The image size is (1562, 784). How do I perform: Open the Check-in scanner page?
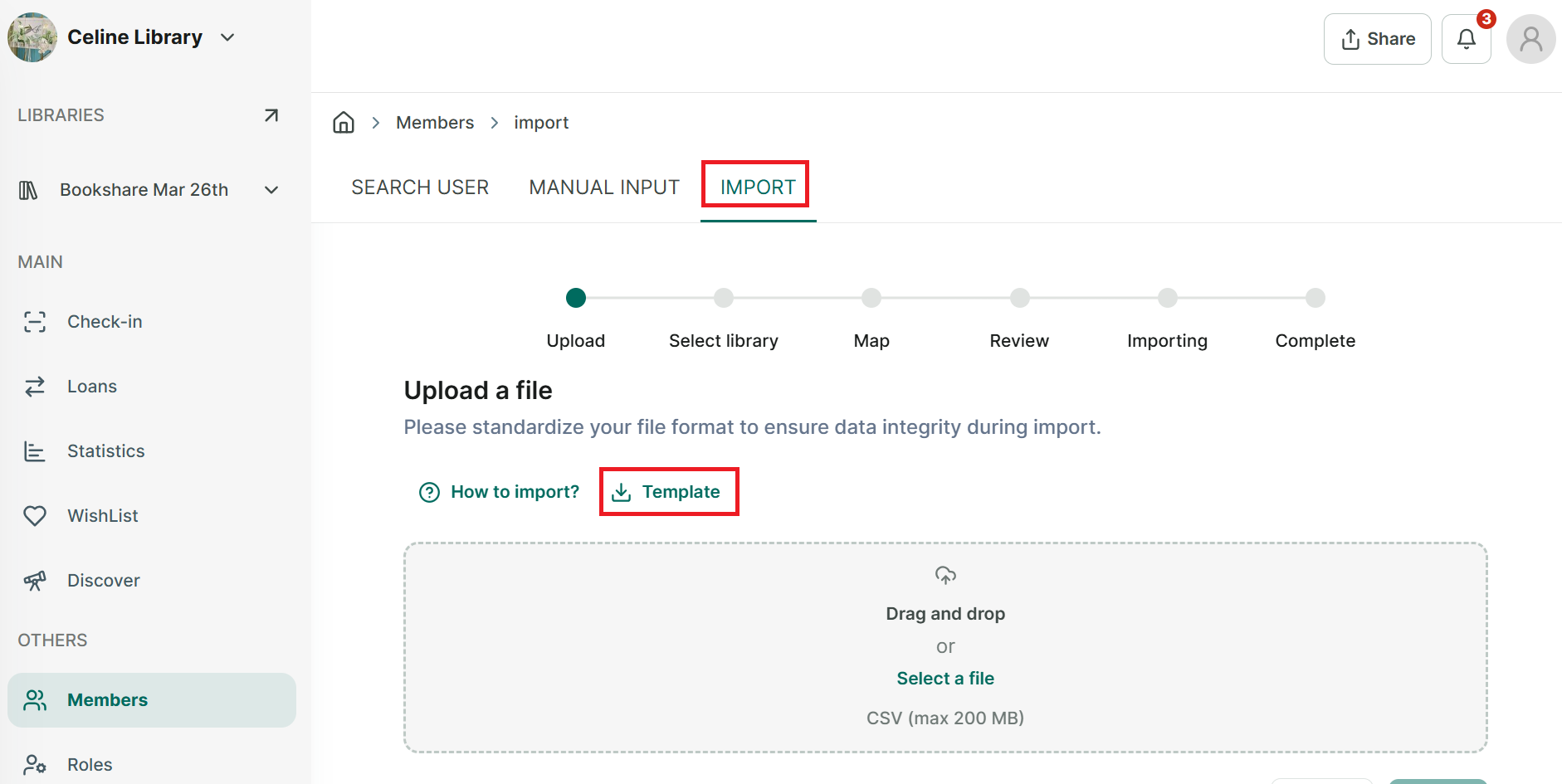coord(152,322)
